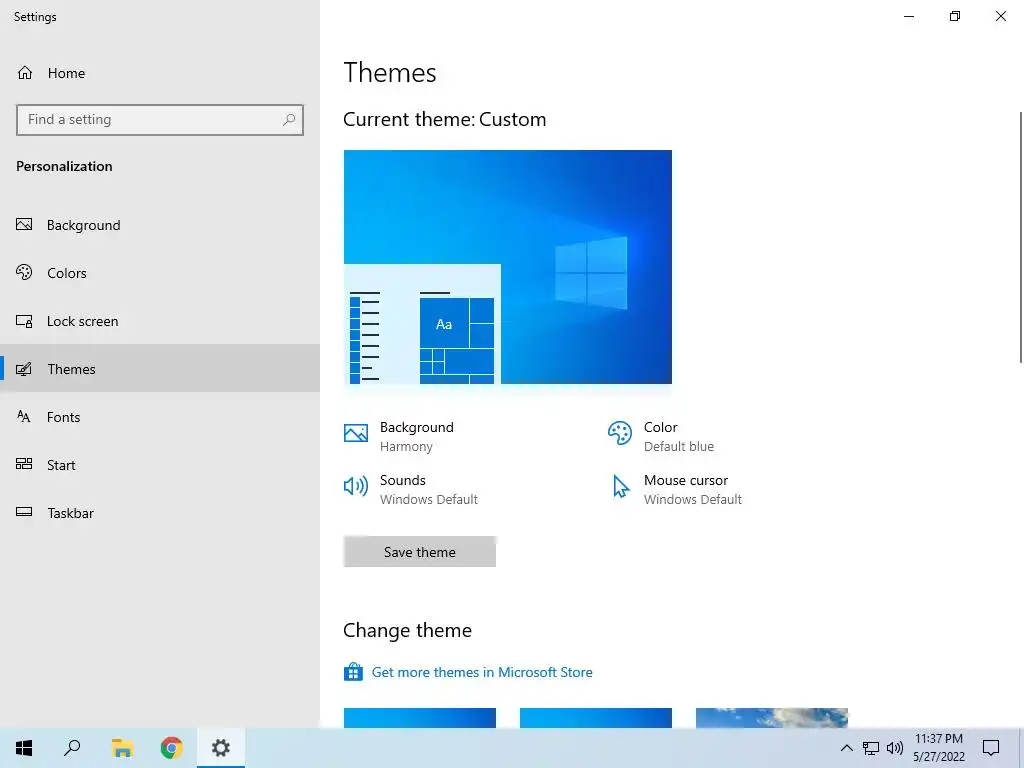Open taskbar Search

[x=72, y=748]
